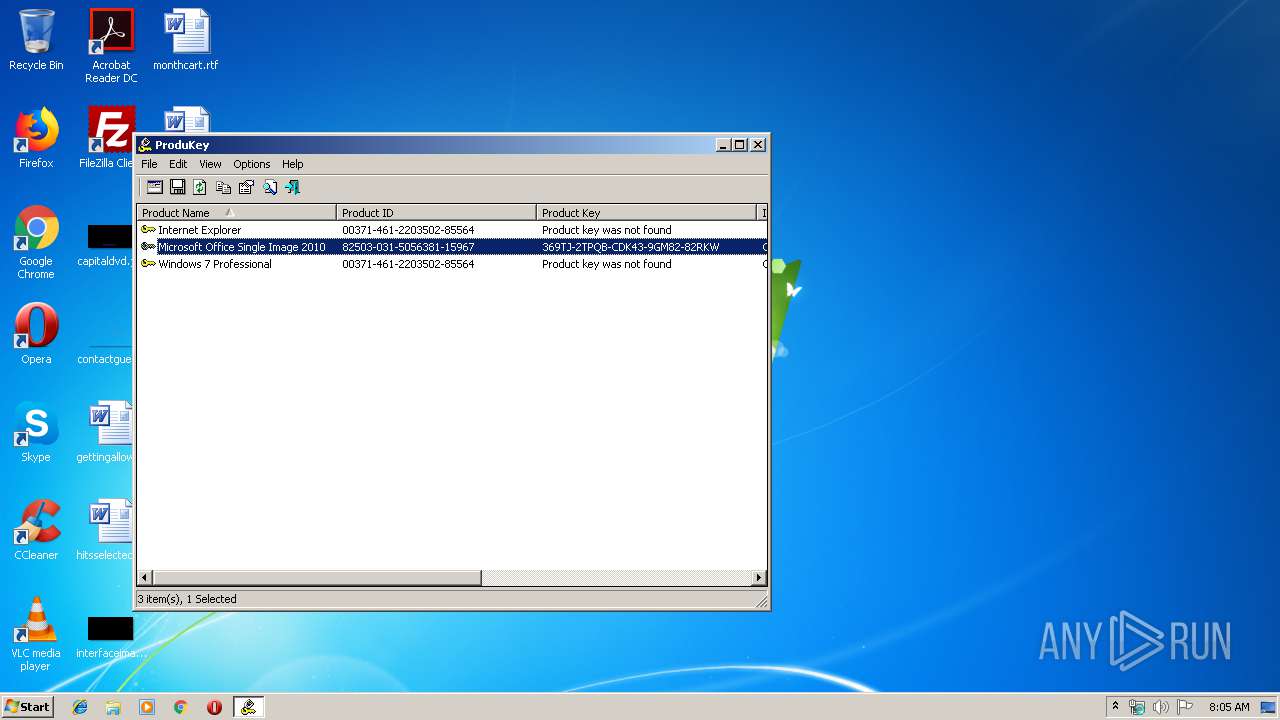Click the volume tray icon
Screen dimensions: 1280x720
tap(1161, 707)
